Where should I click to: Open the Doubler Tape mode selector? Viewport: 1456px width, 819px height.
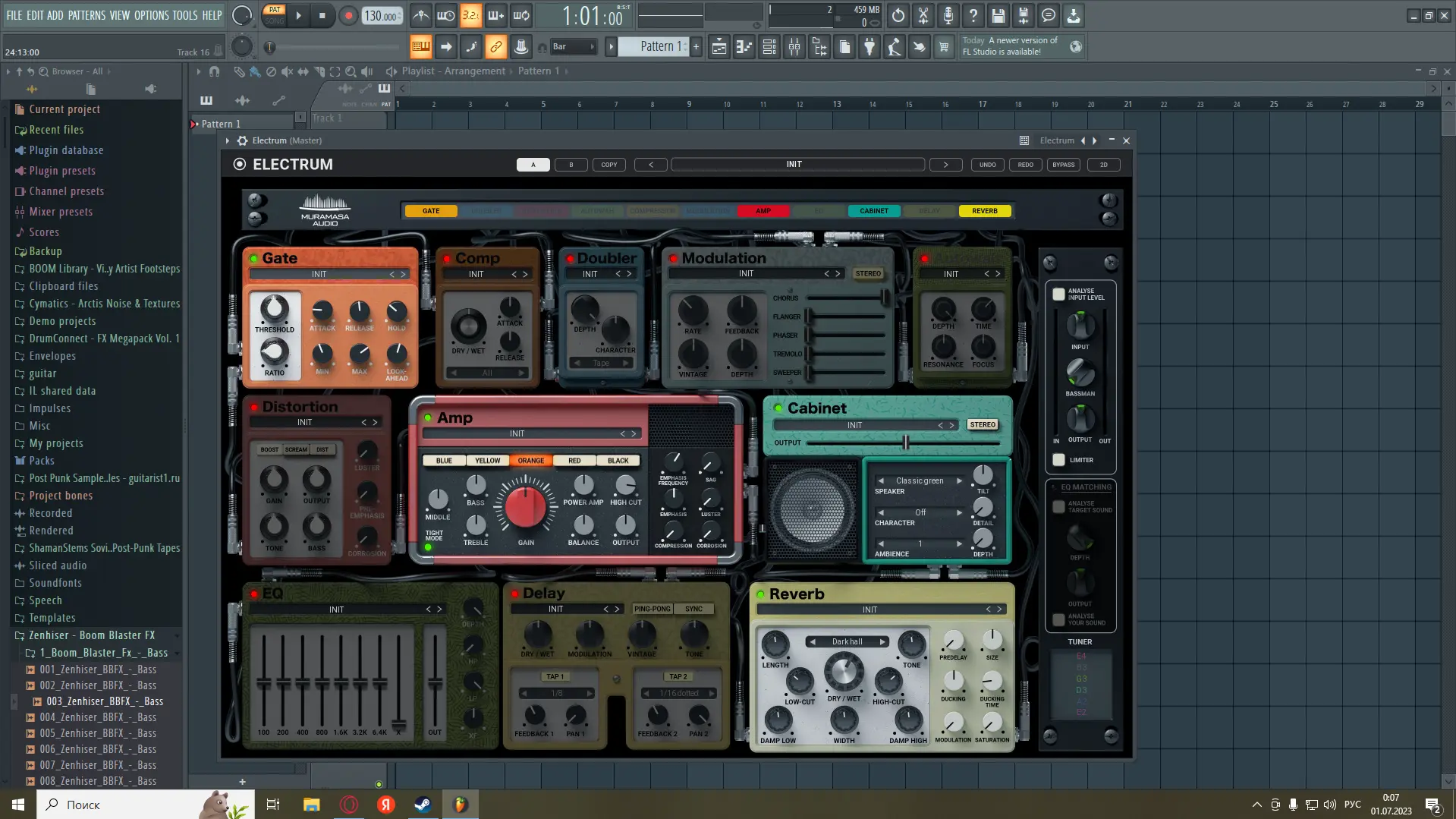pos(601,363)
